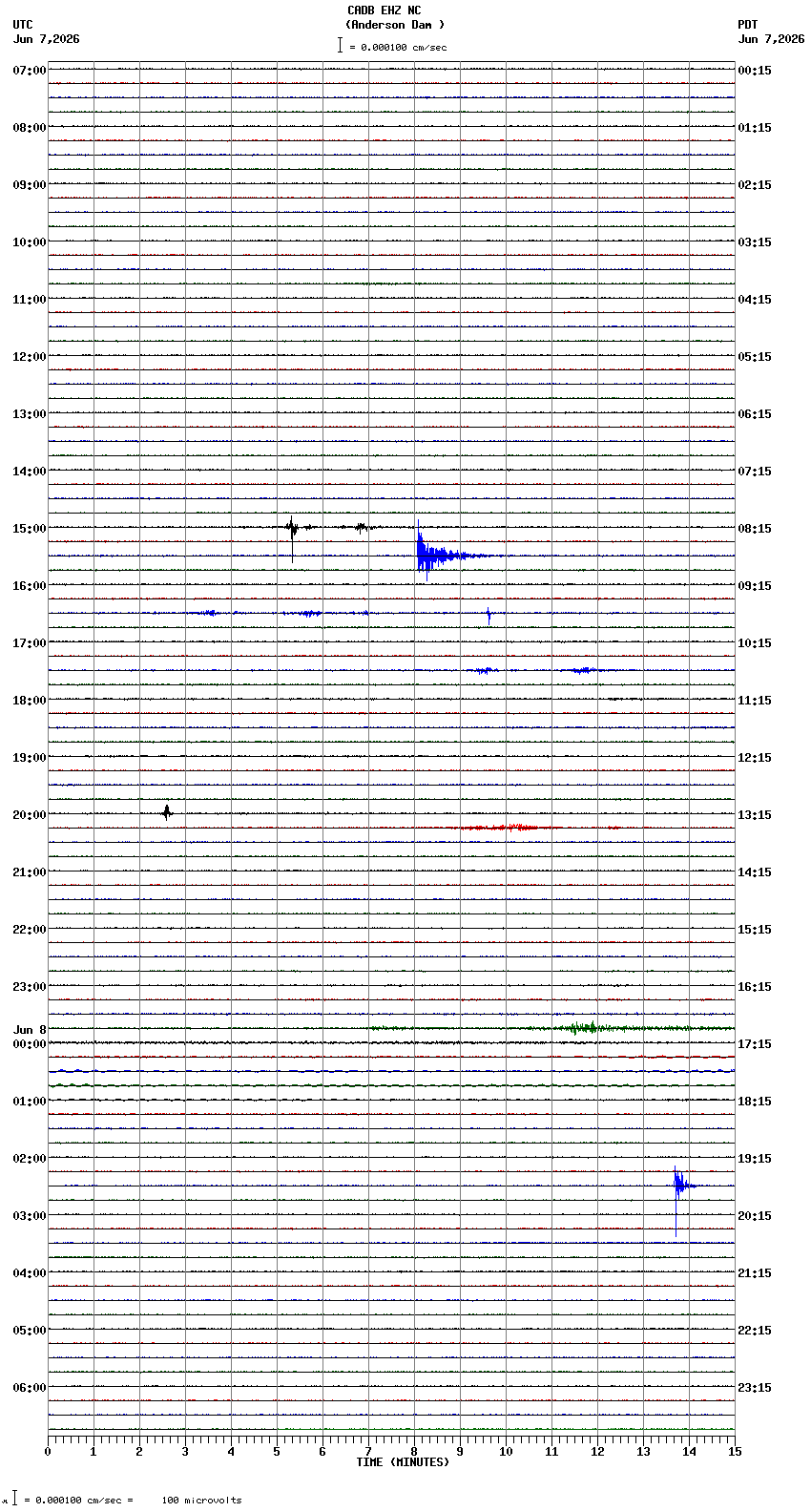
Task: Click the station title 'CADB EHZ NC'
Action: (x=384, y=10)
